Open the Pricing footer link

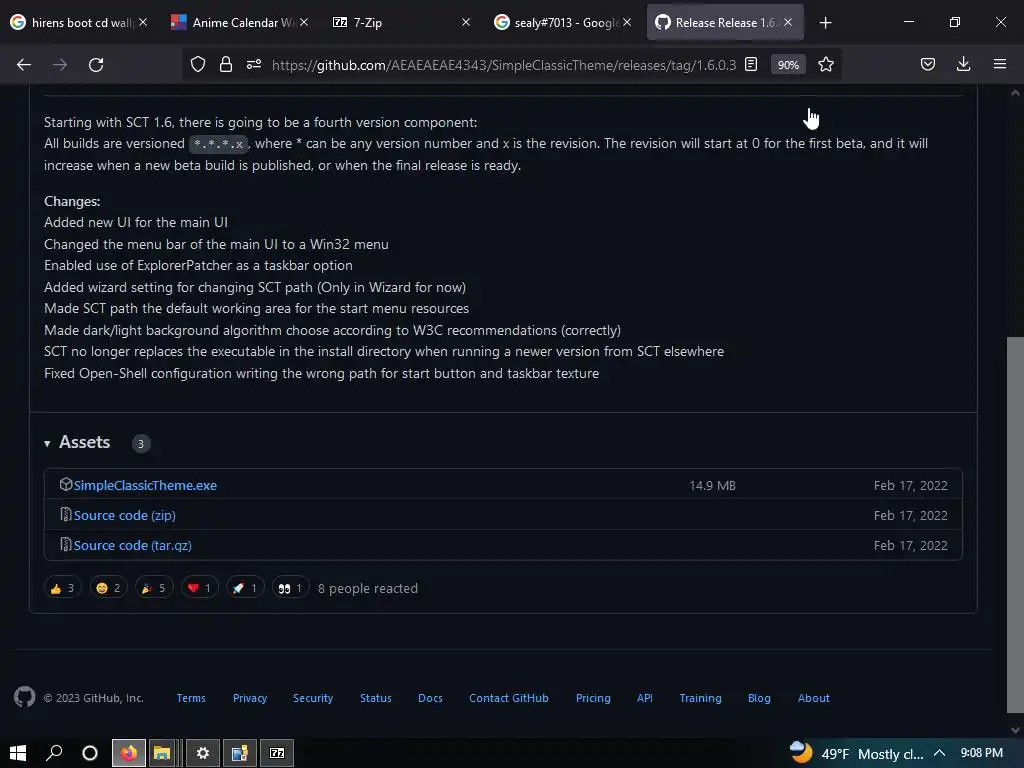click(593, 698)
